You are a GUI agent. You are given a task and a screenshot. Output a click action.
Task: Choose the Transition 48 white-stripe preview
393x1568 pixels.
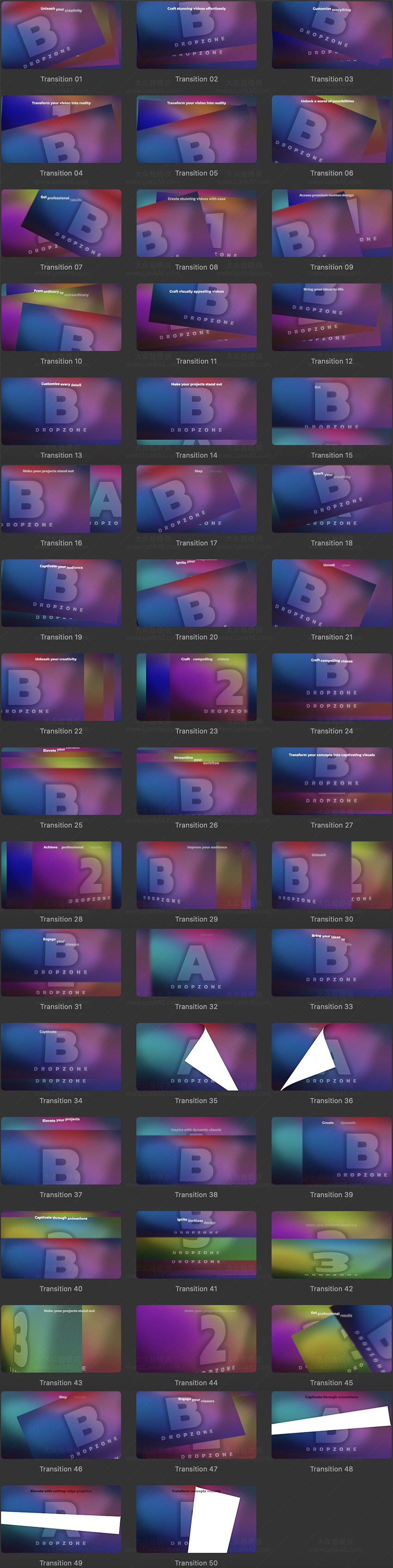coord(332,1425)
